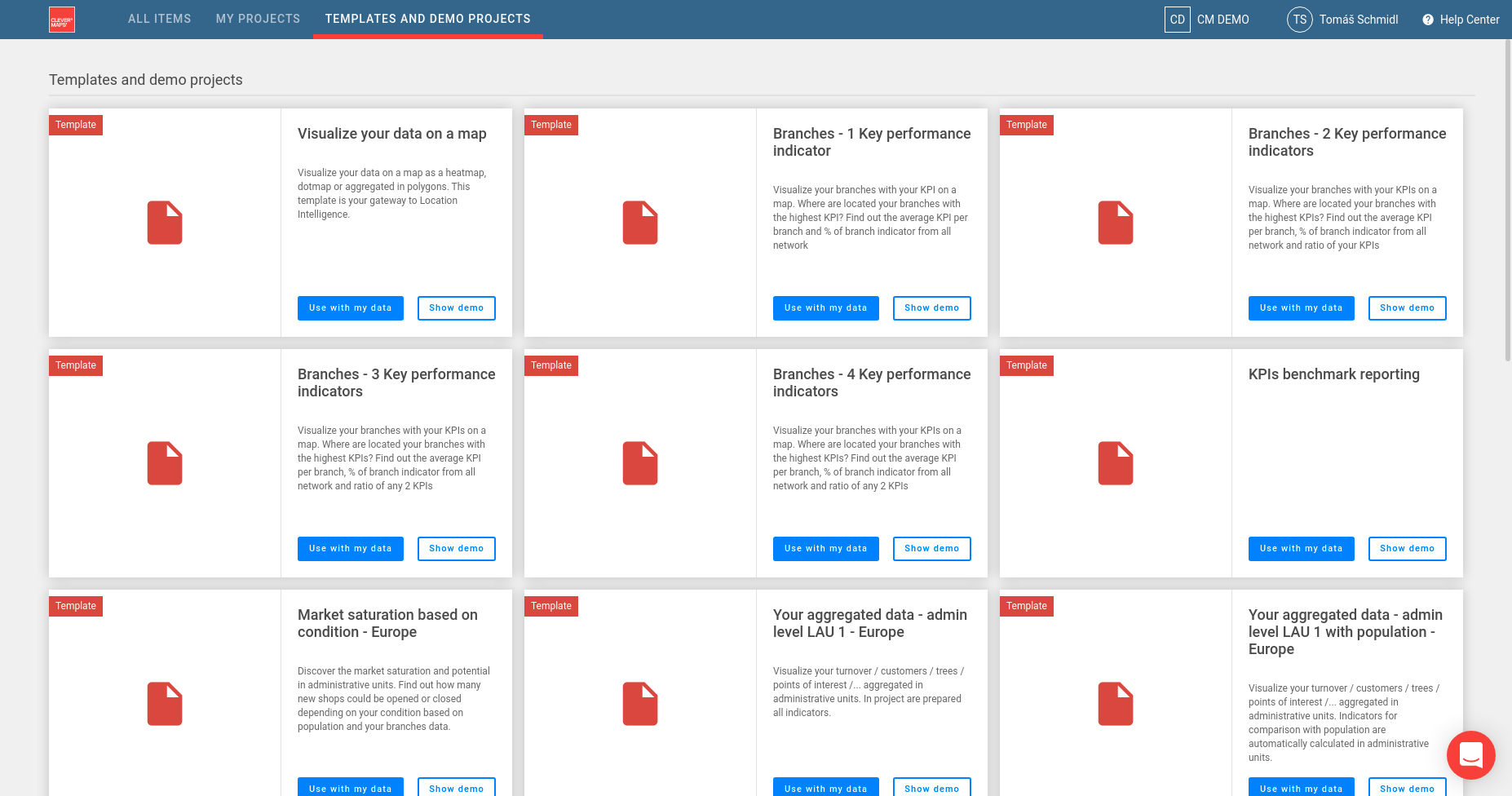Image resolution: width=1512 pixels, height=796 pixels.
Task: Show demo for Branches - 1 Key performance indicator
Action: (931, 308)
